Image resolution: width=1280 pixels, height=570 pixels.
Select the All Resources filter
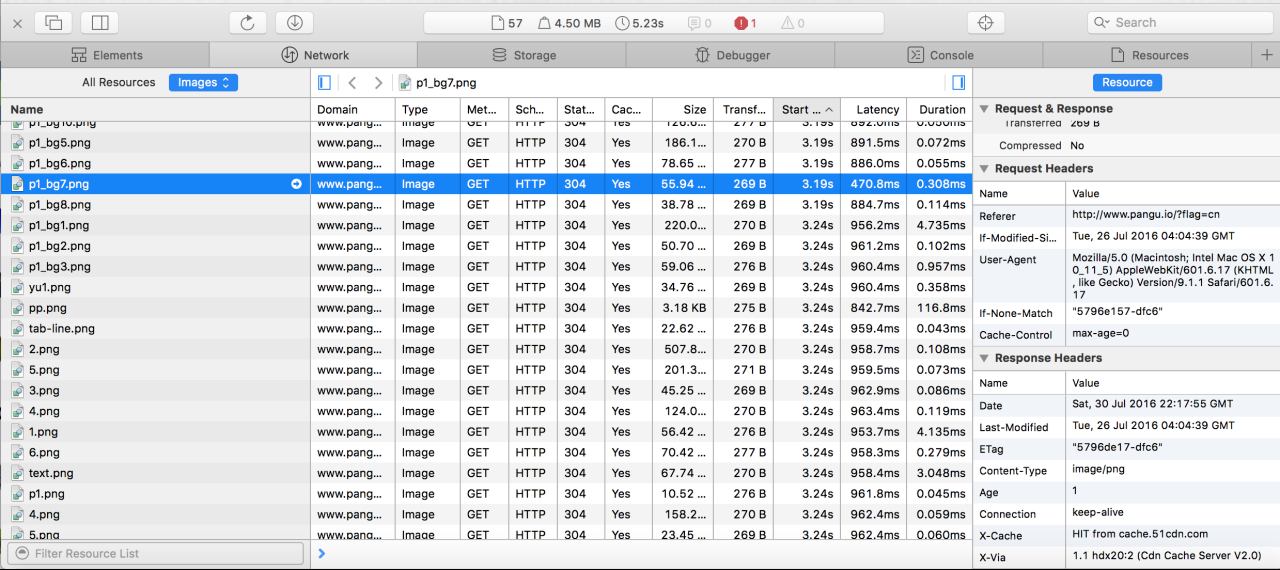pos(119,82)
